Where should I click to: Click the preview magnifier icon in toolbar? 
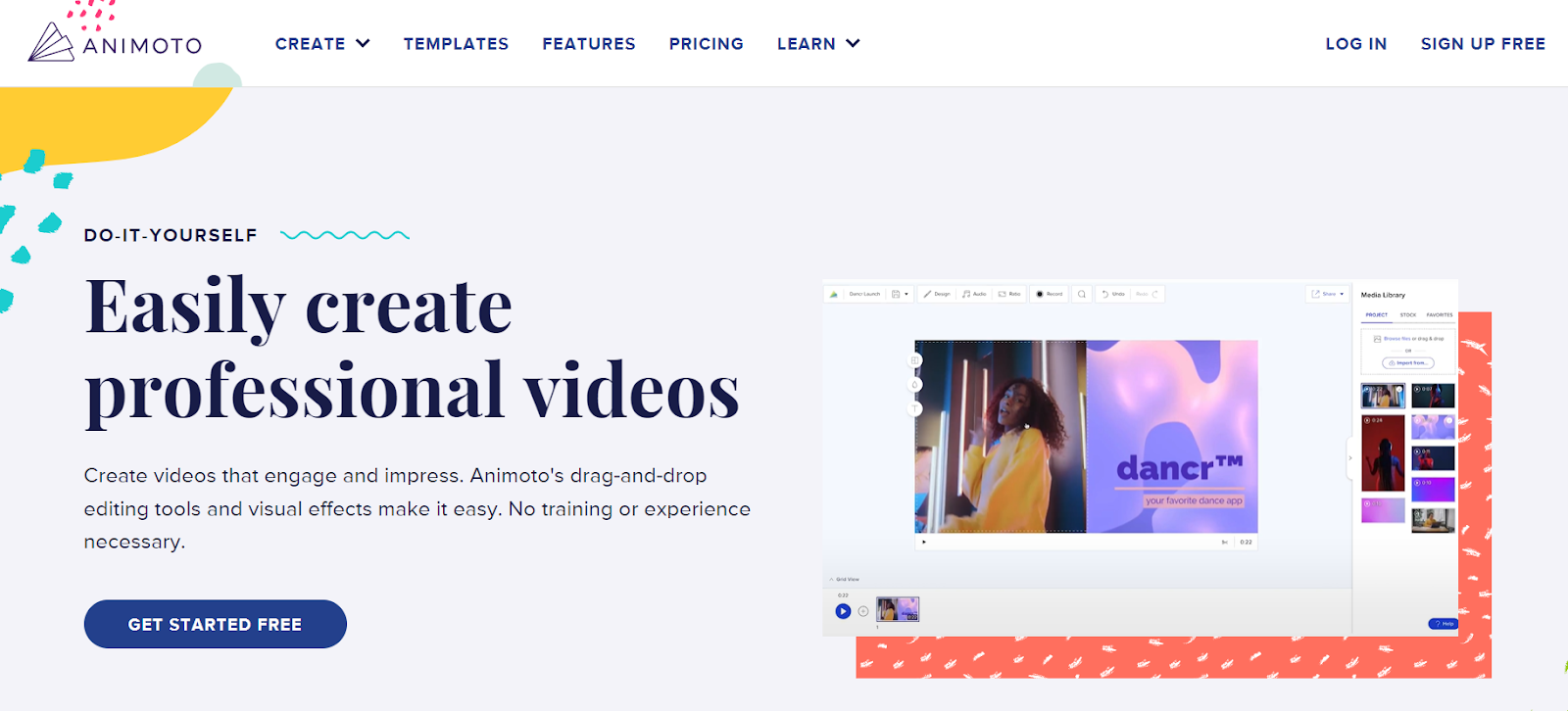pos(1082,294)
